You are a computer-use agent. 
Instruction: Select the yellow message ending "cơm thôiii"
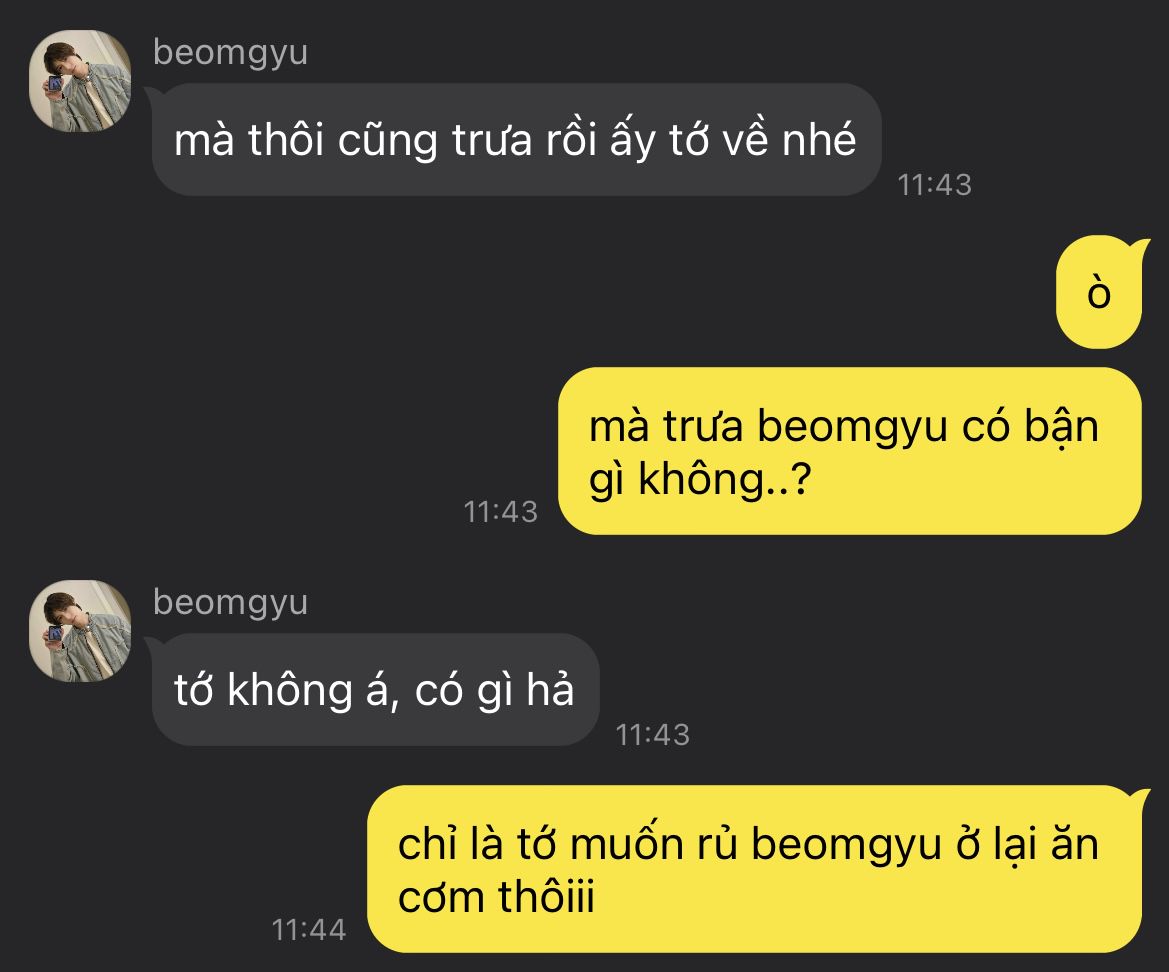coord(754,869)
